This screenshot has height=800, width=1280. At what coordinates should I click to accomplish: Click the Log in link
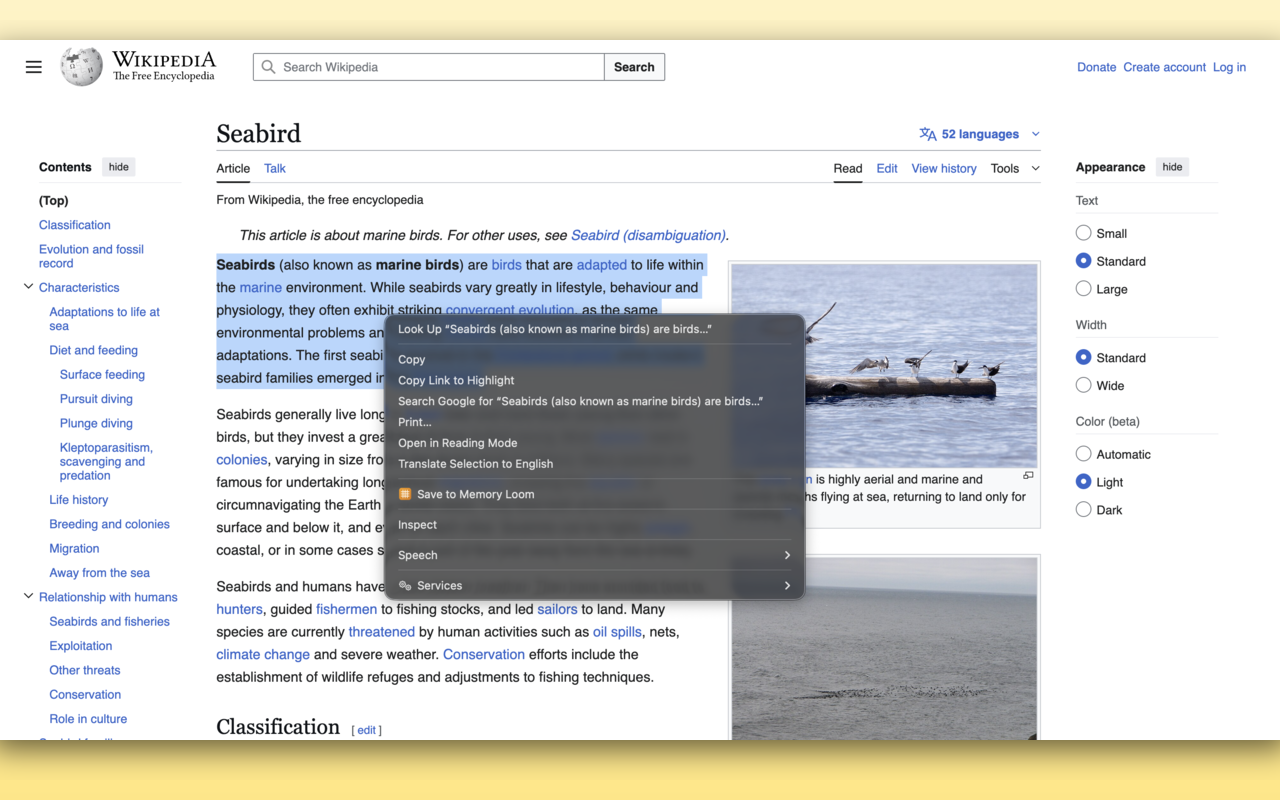click(1229, 67)
